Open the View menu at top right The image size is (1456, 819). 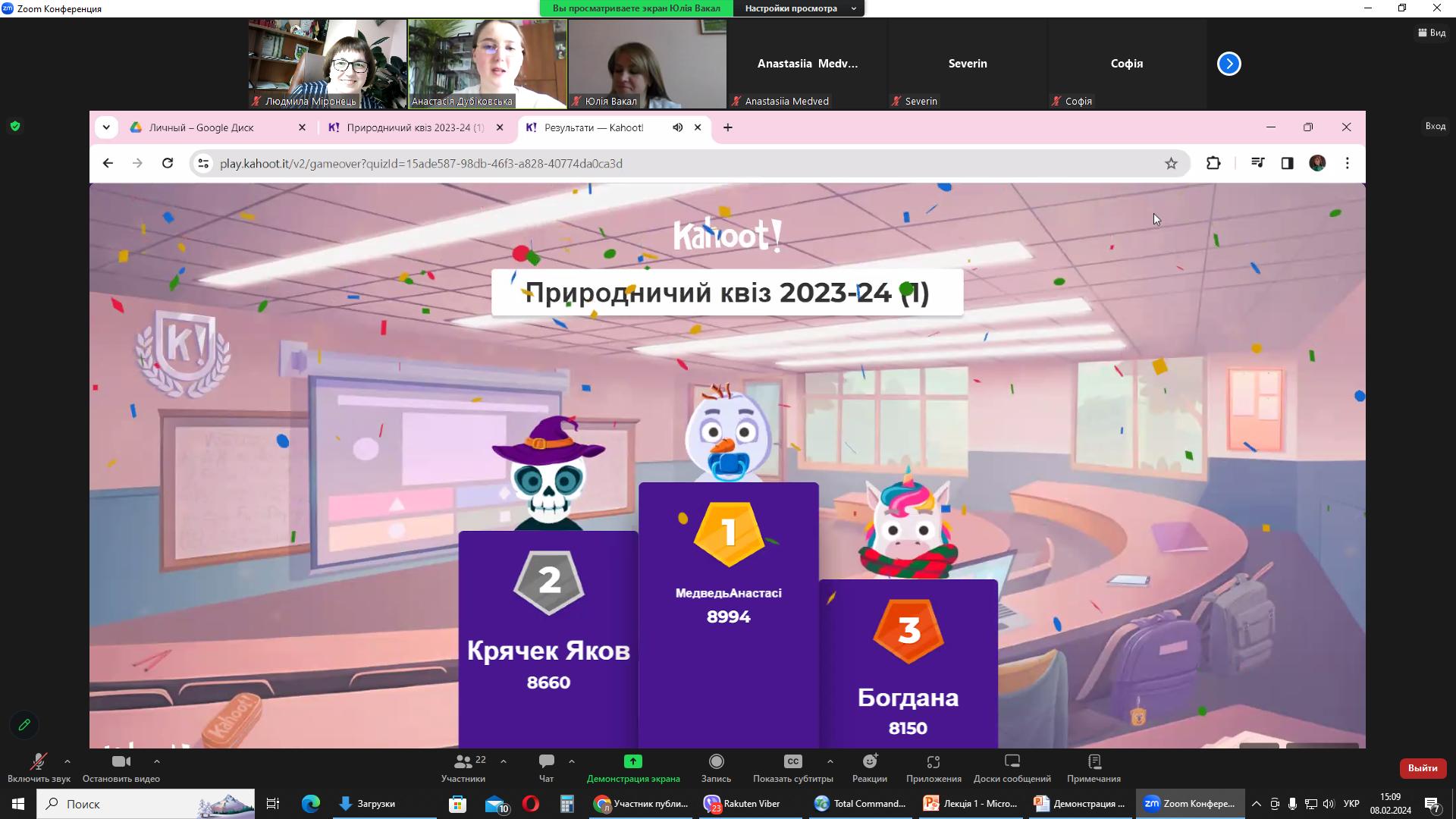pyautogui.click(x=1432, y=33)
